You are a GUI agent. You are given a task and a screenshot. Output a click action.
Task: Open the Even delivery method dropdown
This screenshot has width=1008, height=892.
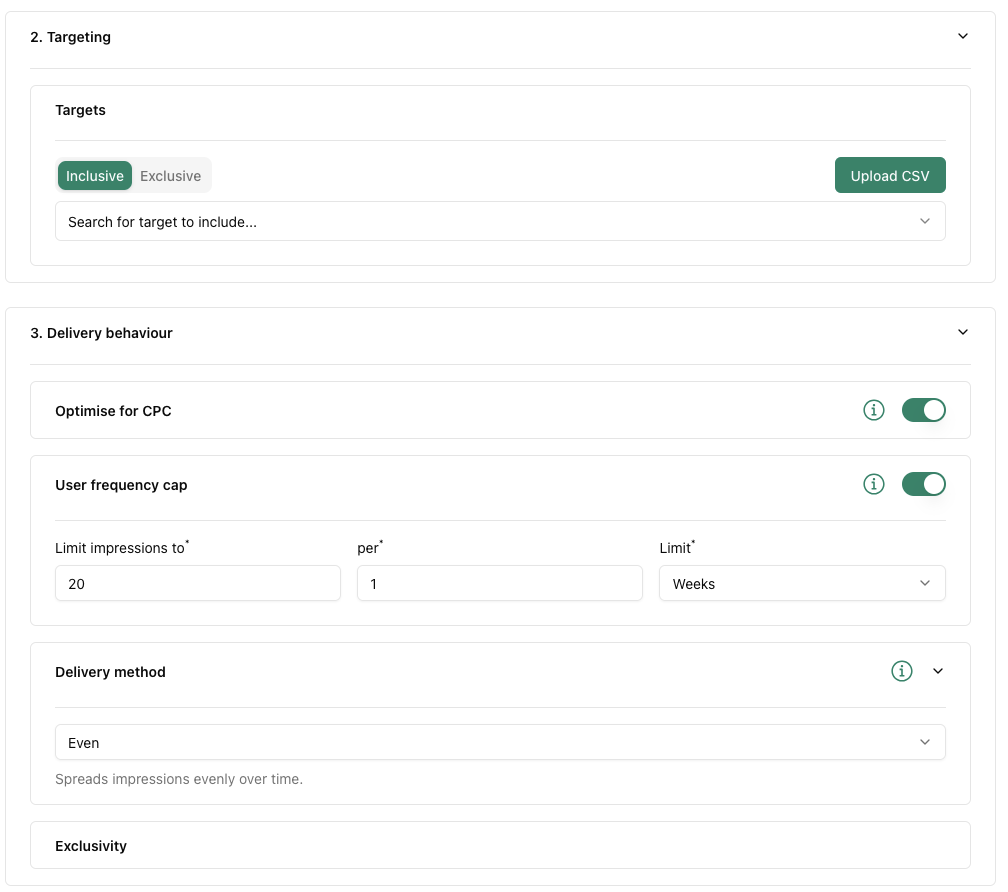click(x=500, y=743)
